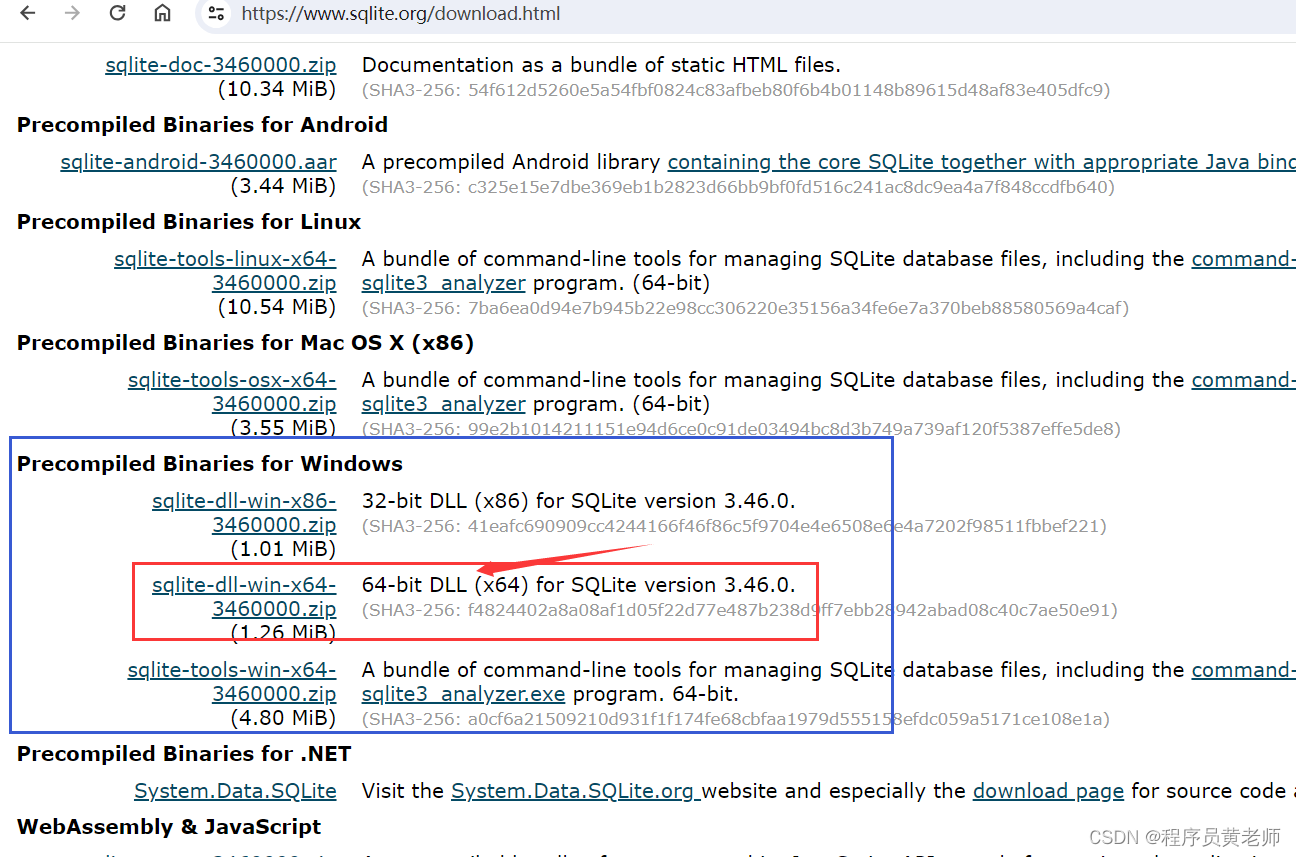Open the sqlite3_analyzer.exe link for Windows
This screenshot has width=1296, height=857.
pos(463,694)
